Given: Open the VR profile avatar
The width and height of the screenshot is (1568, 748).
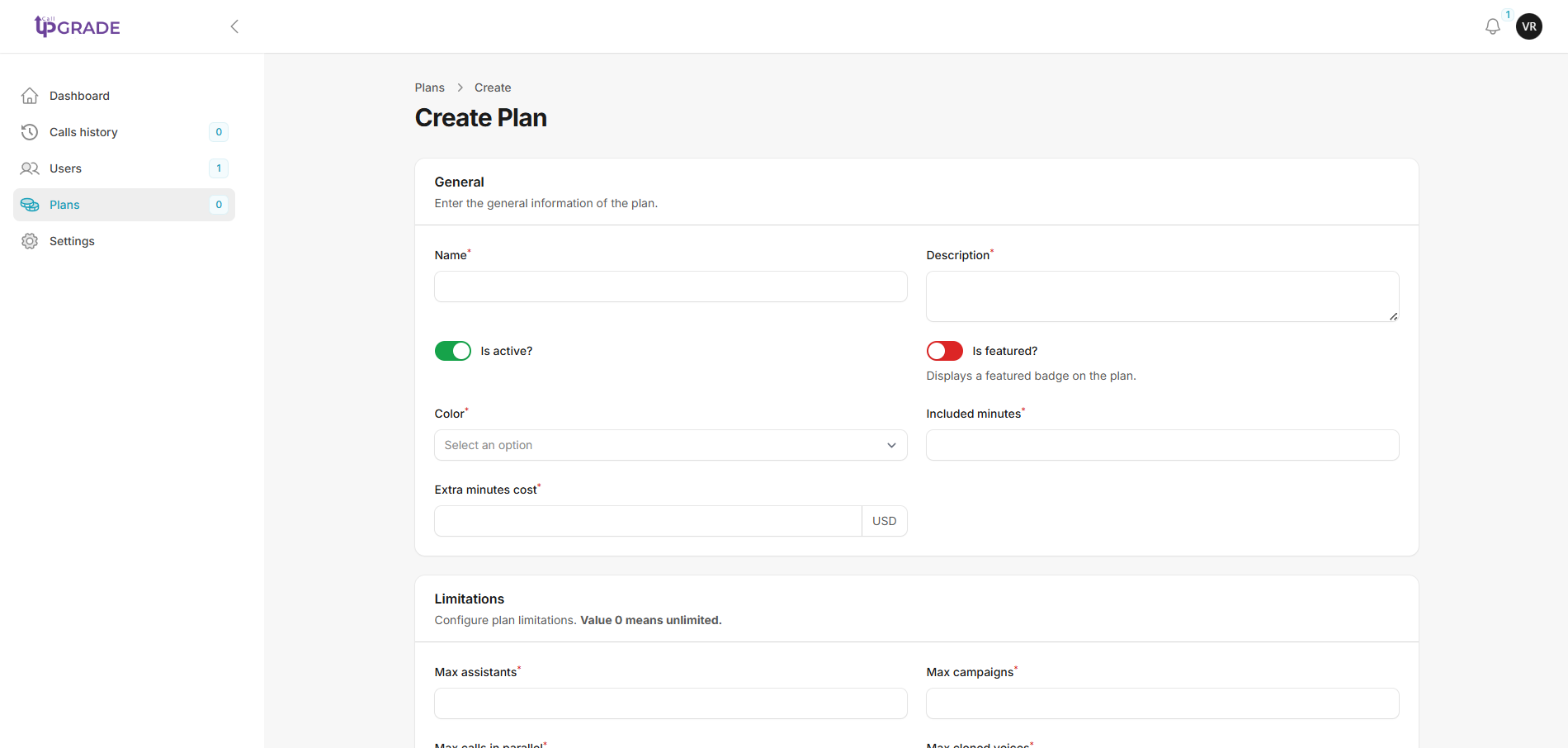Looking at the screenshot, I should [x=1528, y=26].
